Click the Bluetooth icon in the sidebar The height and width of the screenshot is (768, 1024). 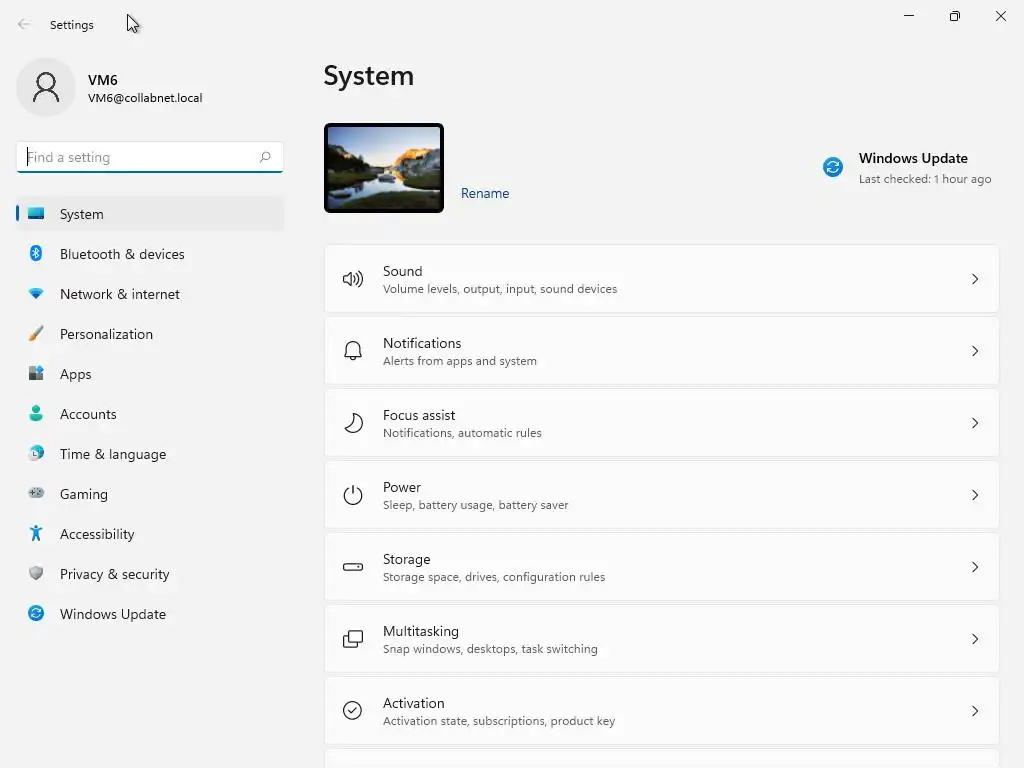click(x=36, y=254)
